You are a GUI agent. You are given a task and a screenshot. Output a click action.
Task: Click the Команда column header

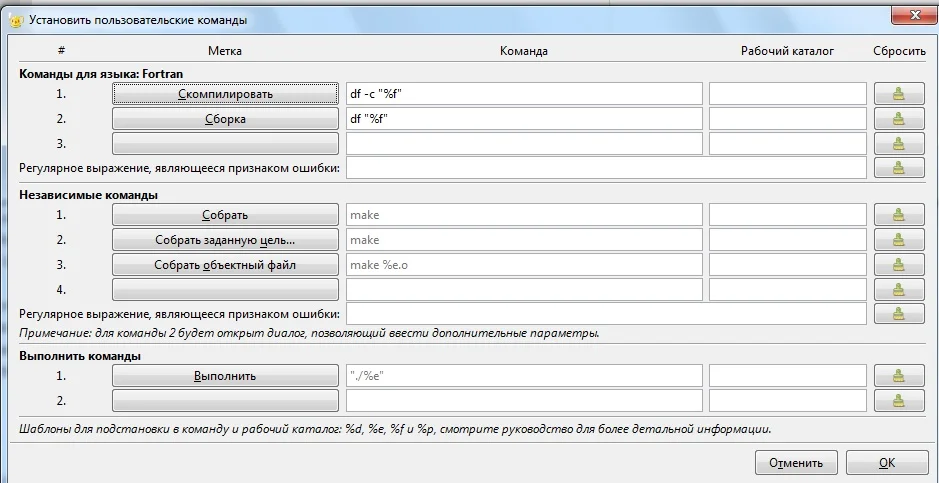[x=524, y=51]
